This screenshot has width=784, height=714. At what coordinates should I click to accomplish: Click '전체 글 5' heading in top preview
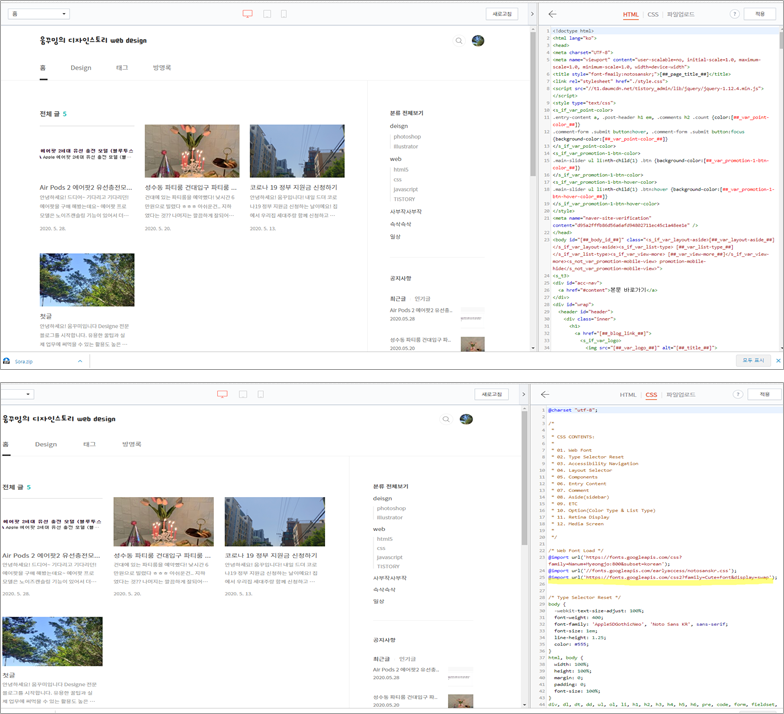point(53,114)
